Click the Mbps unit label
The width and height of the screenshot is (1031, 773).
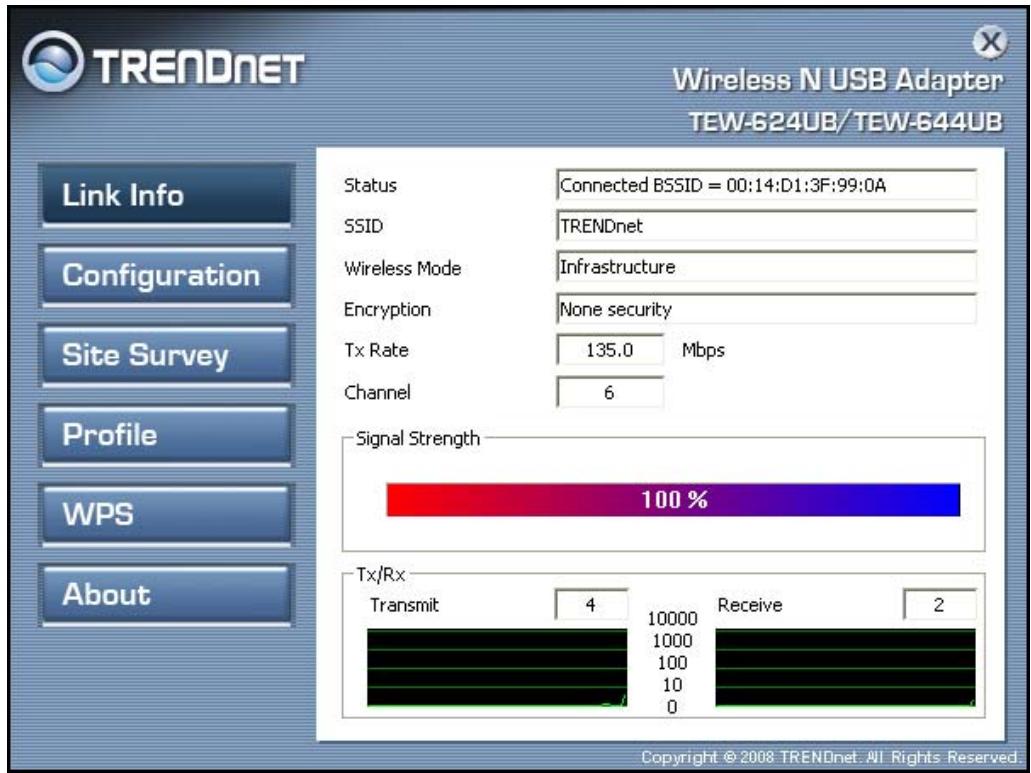(x=703, y=350)
